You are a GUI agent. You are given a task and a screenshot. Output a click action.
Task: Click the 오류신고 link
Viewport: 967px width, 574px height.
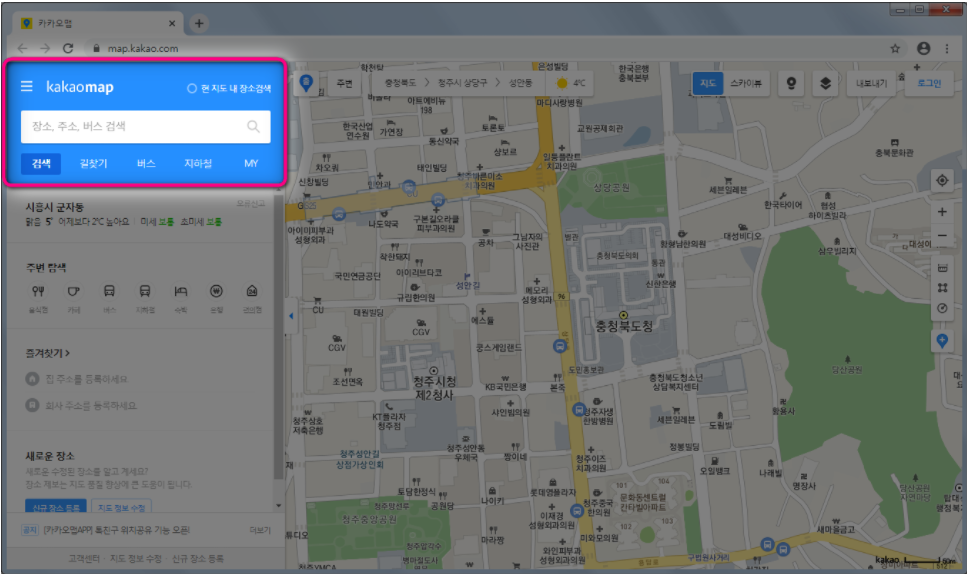click(x=250, y=203)
